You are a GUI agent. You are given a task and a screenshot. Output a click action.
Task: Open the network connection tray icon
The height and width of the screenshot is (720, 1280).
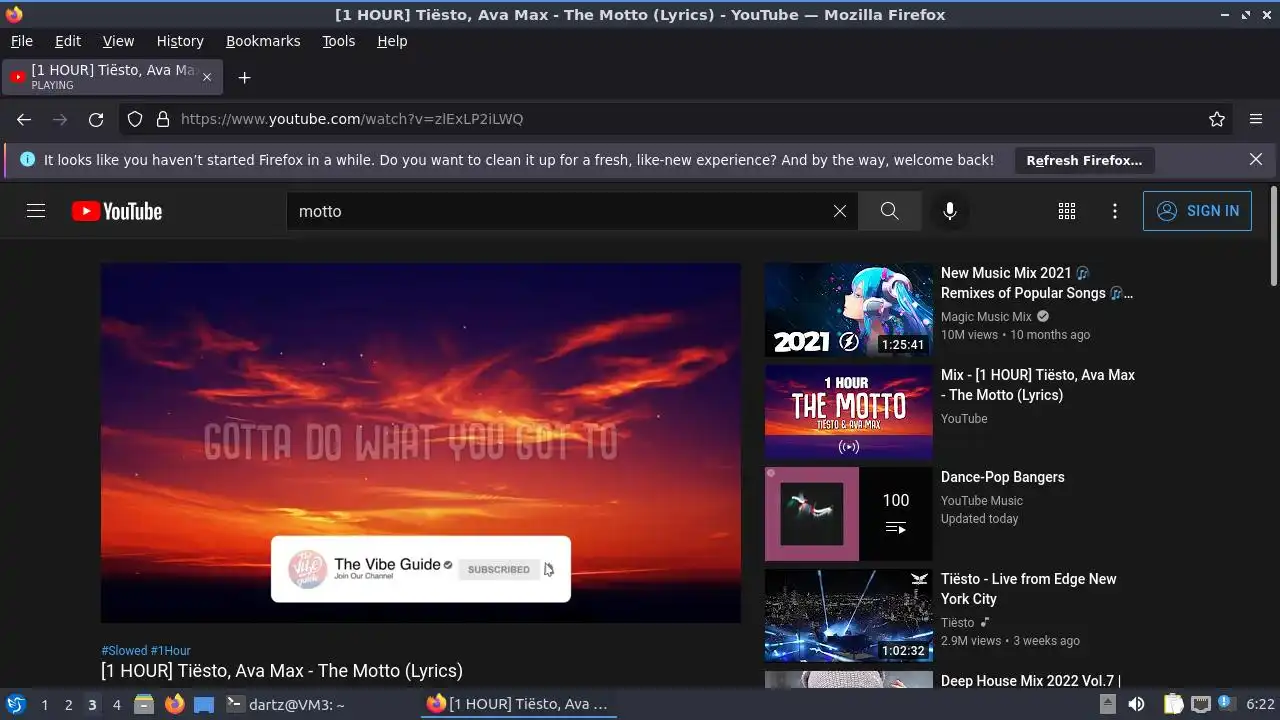tap(1201, 704)
